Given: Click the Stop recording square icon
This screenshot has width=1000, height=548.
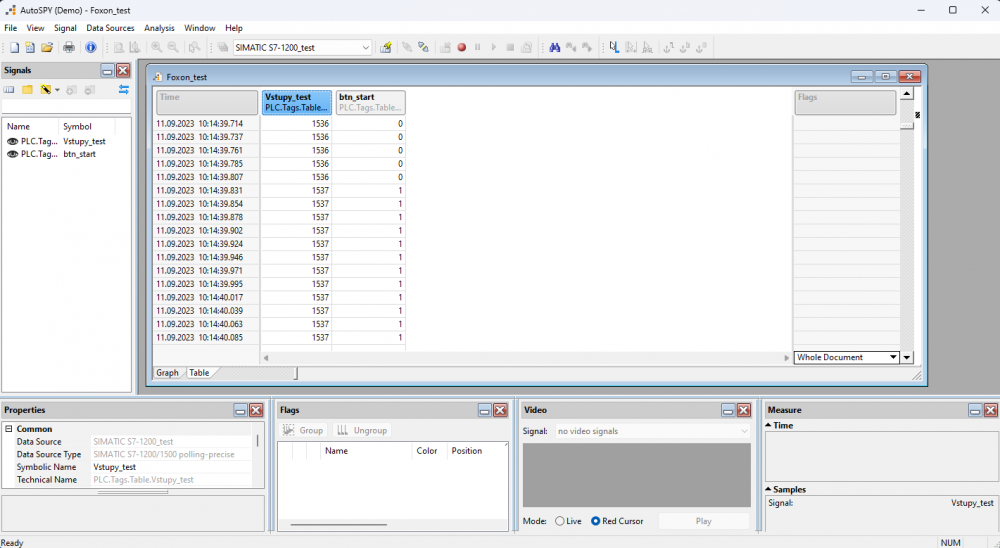Looking at the screenshot, I should click(510, 47).
